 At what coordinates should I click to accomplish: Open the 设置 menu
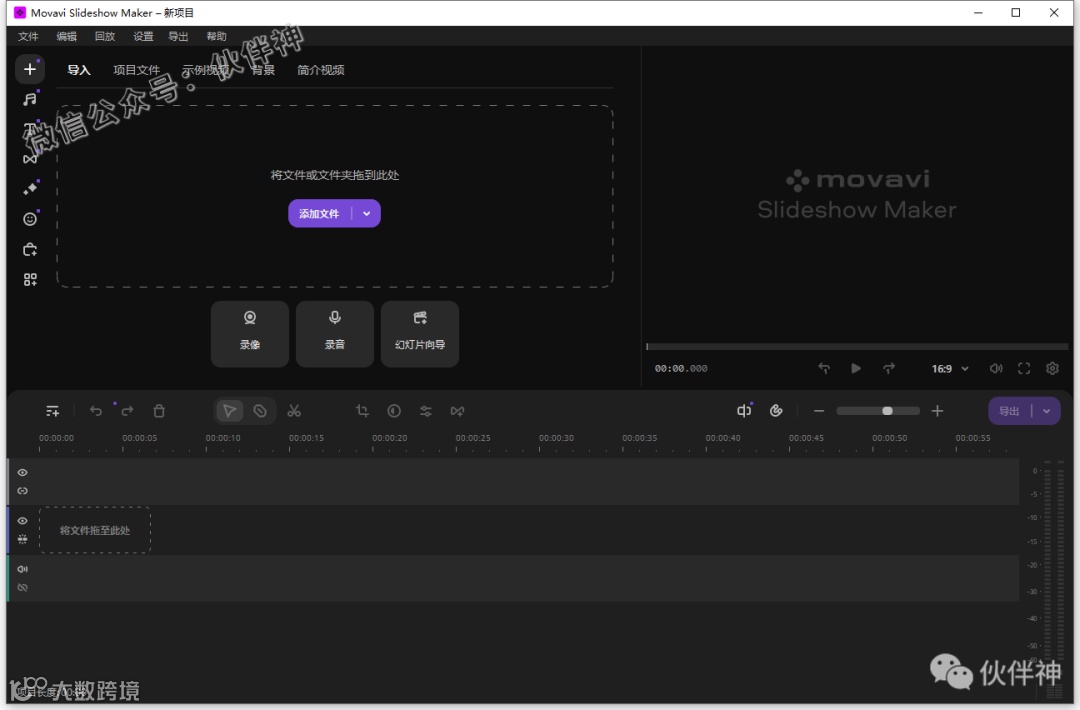(x=143, y=36)
